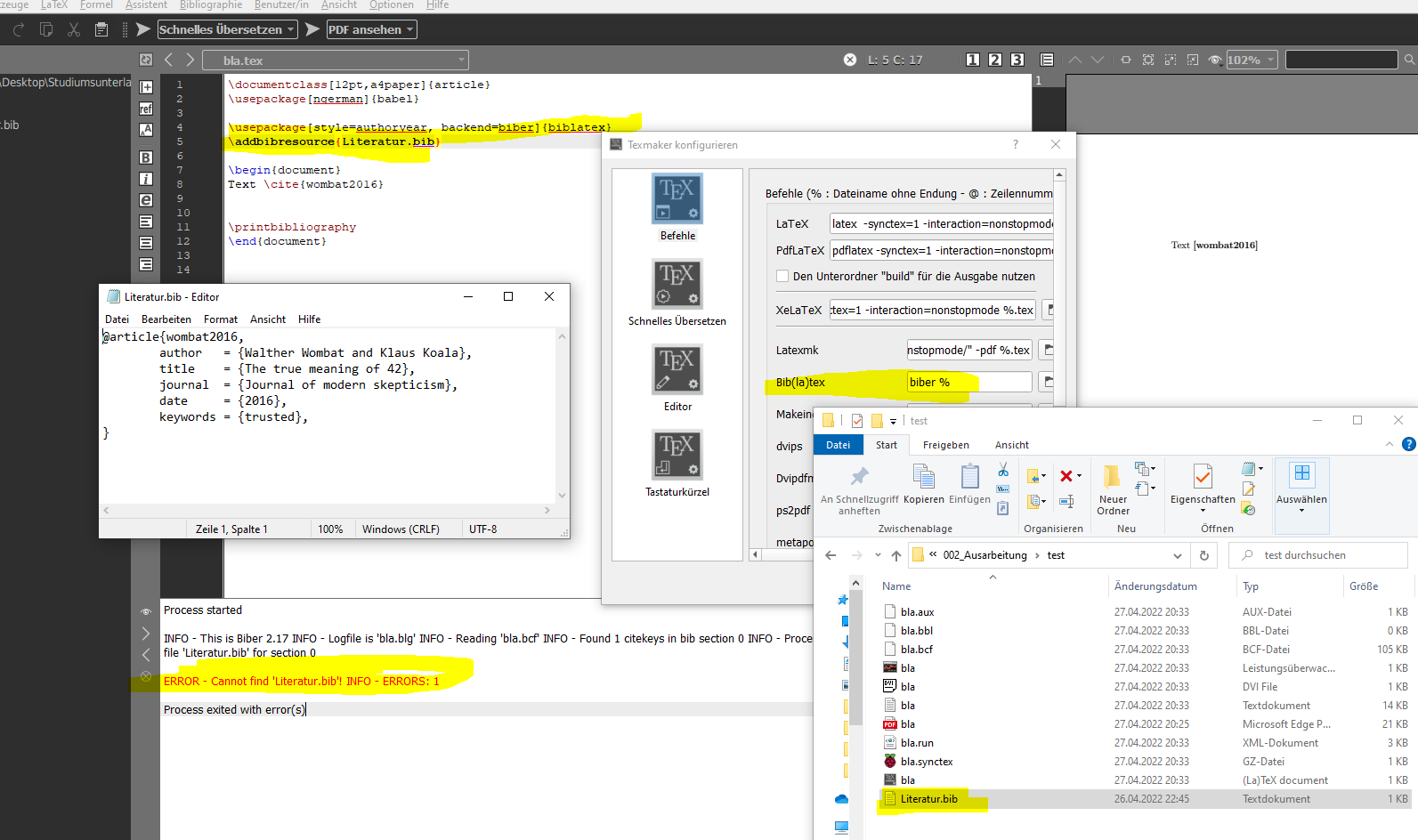
Task: Open Tastaturkürzel settings section
Action: pyautogui.click(x=677, y=456)
